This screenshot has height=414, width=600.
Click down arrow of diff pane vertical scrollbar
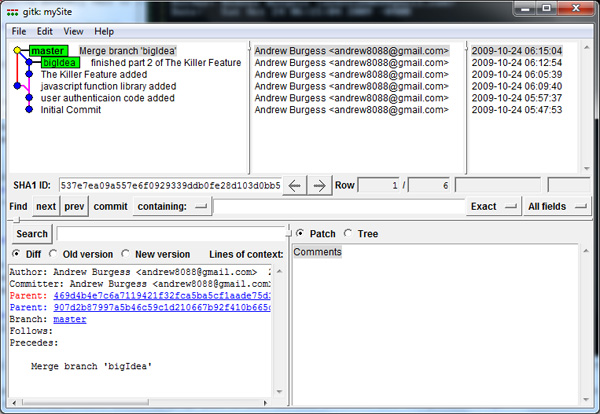[279, 391]
